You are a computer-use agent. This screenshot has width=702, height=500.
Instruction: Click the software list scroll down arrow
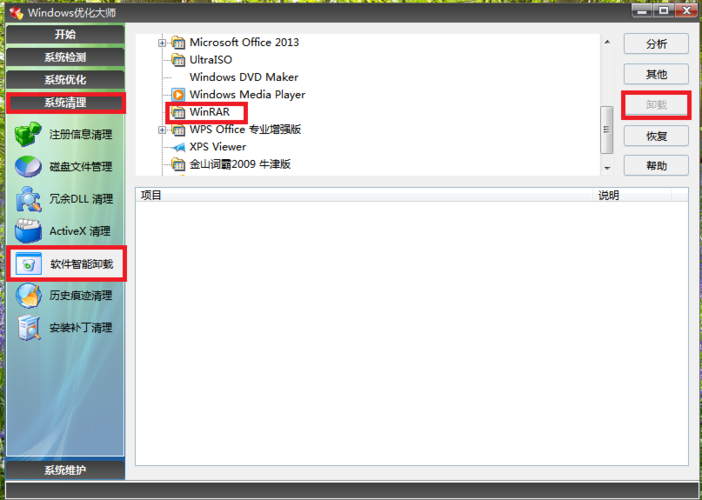(607, 168)
